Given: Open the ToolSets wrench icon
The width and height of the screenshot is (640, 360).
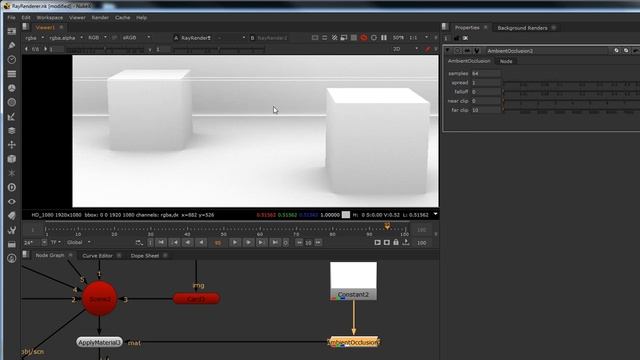Looking at the screenshot, I should [x=12, y=230].
